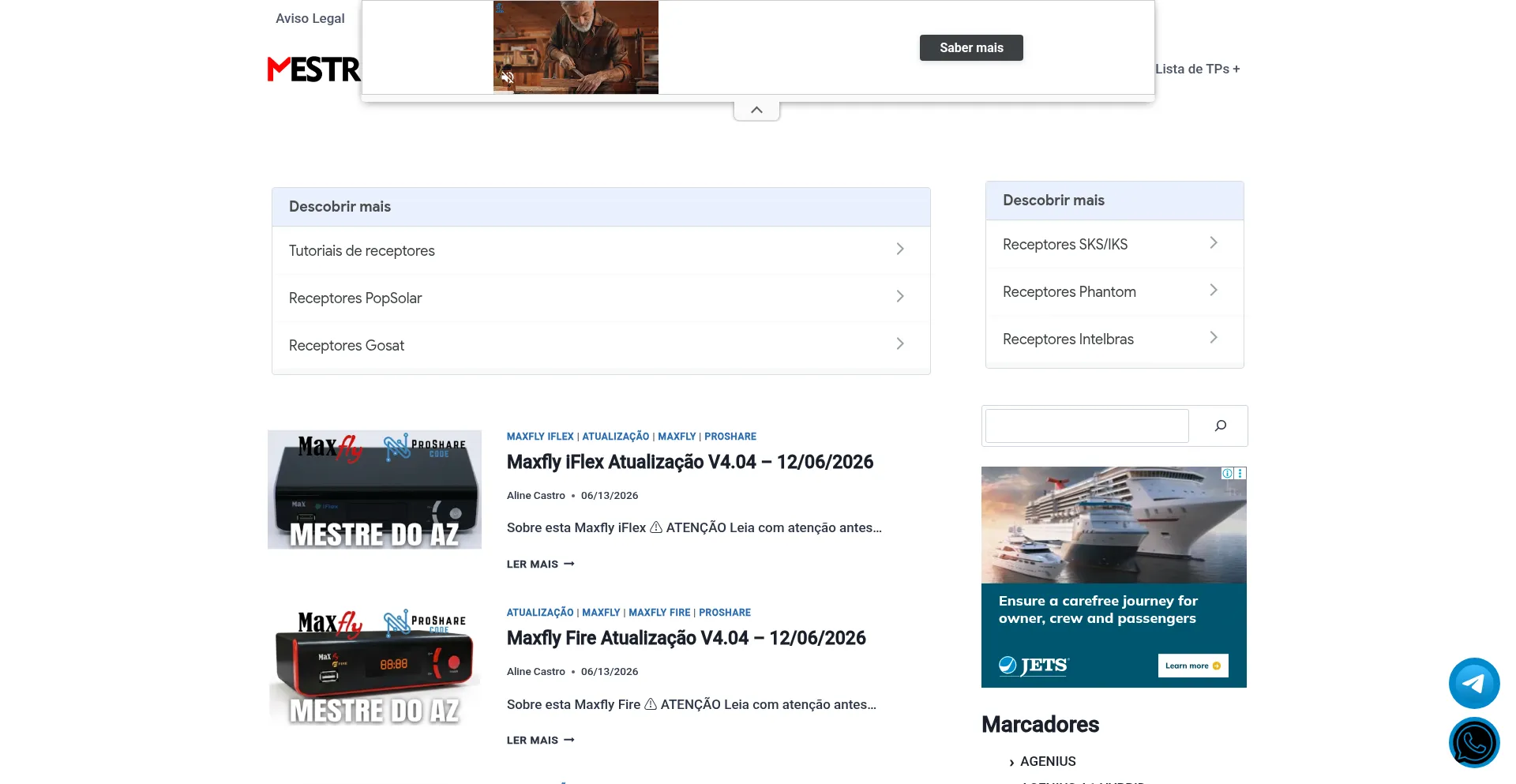Select Receptores Gosat text link
Screen dimensions: 1516x784
[347, 346]
